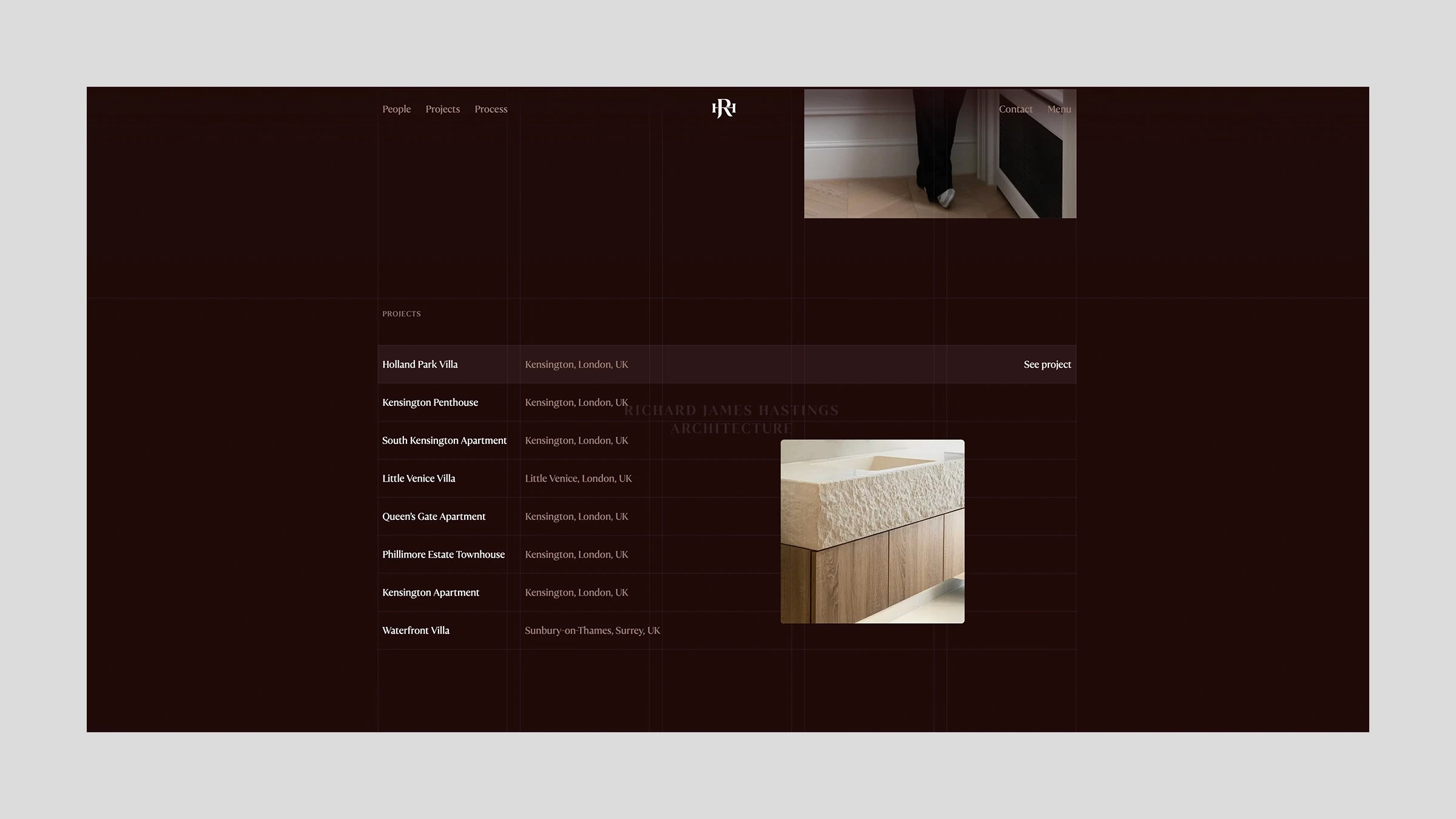Open the People page

[x=396, y=109]
